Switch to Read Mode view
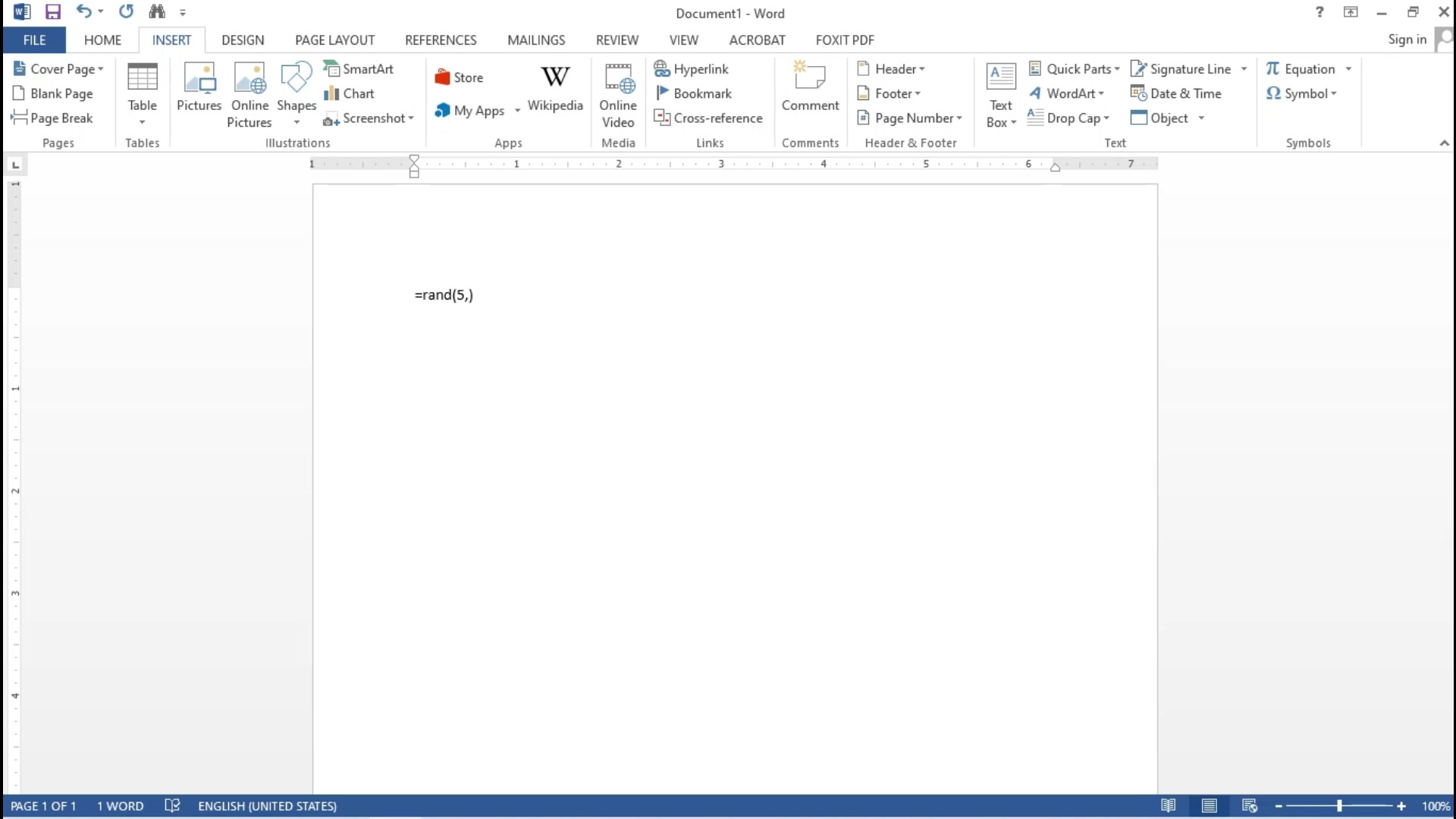 1168,805
